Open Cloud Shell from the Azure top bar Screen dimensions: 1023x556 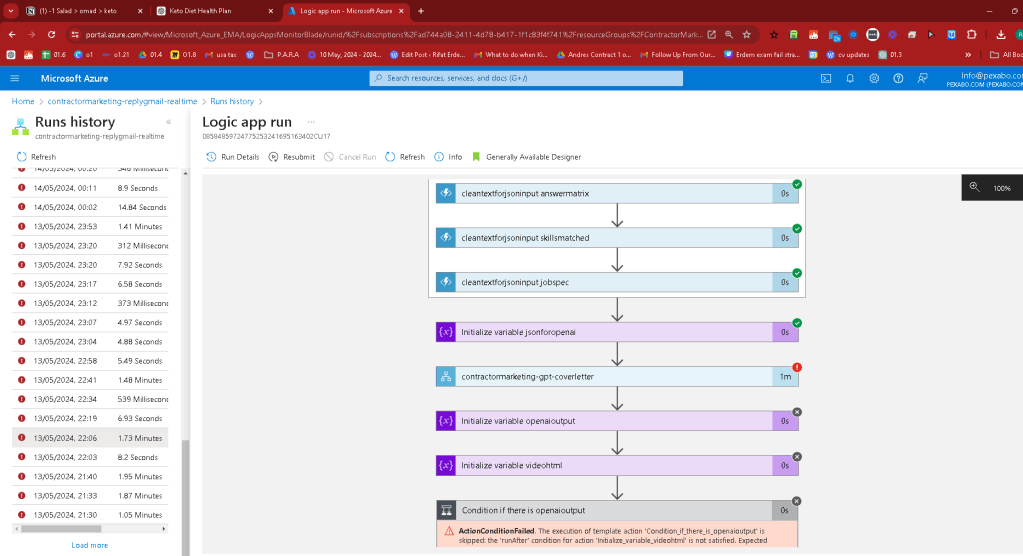click(x=826, y=78)
